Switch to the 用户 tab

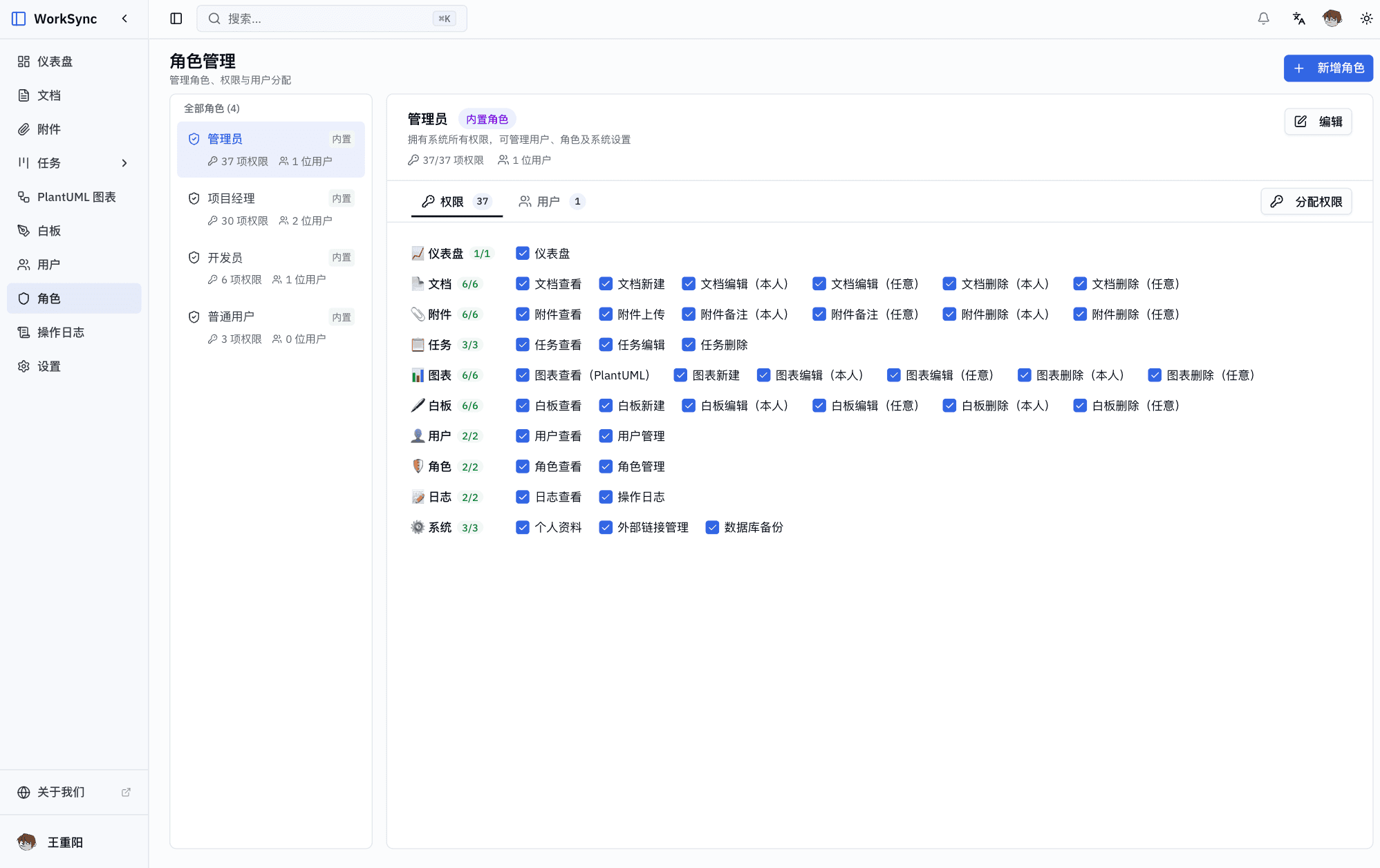point(550,201)
